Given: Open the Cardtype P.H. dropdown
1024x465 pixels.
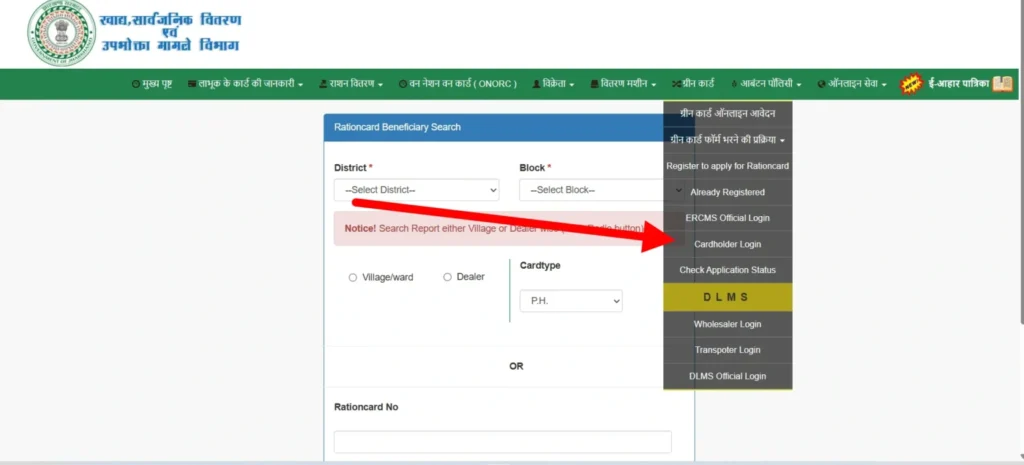Looking at the screenshot, I should coord(571,301).
